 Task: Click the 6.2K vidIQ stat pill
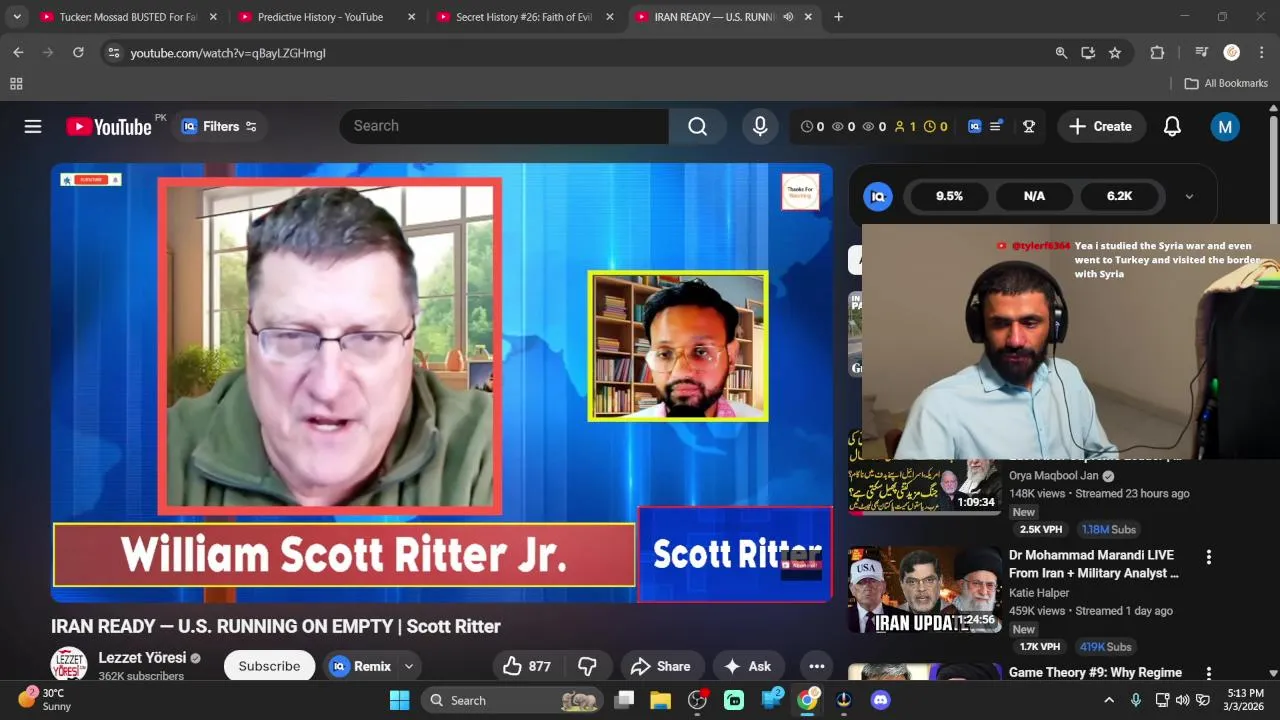(1119, 196)
